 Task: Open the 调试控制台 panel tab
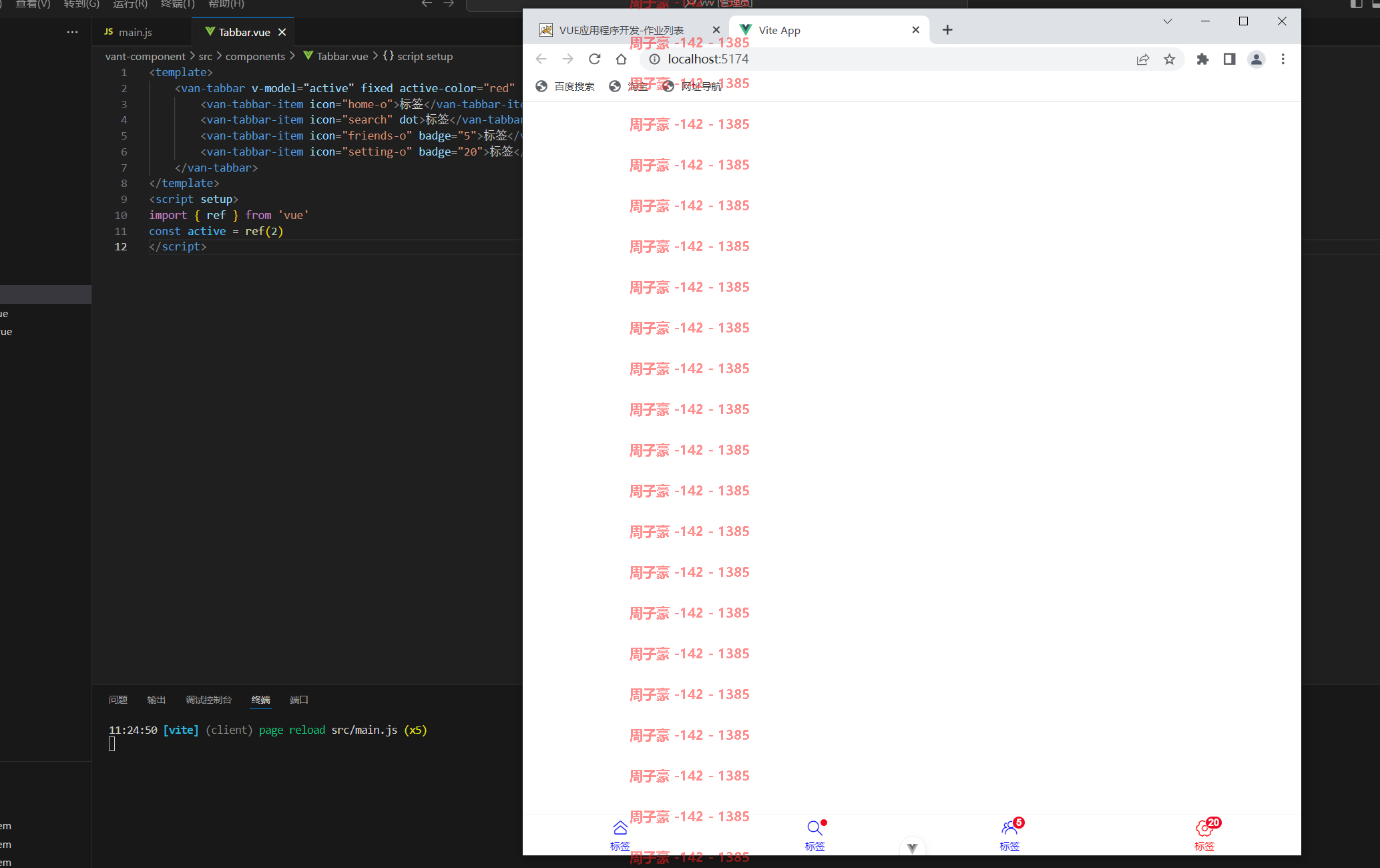[x=208, y=700]
